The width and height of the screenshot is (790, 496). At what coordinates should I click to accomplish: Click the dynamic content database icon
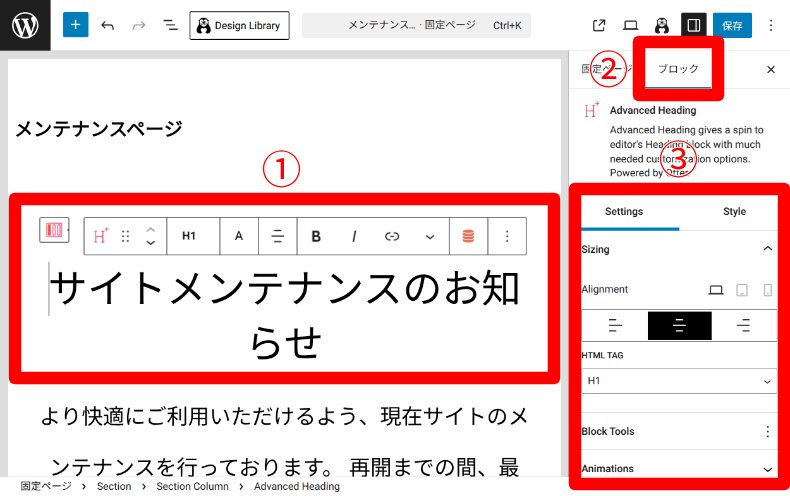point(469,236)
